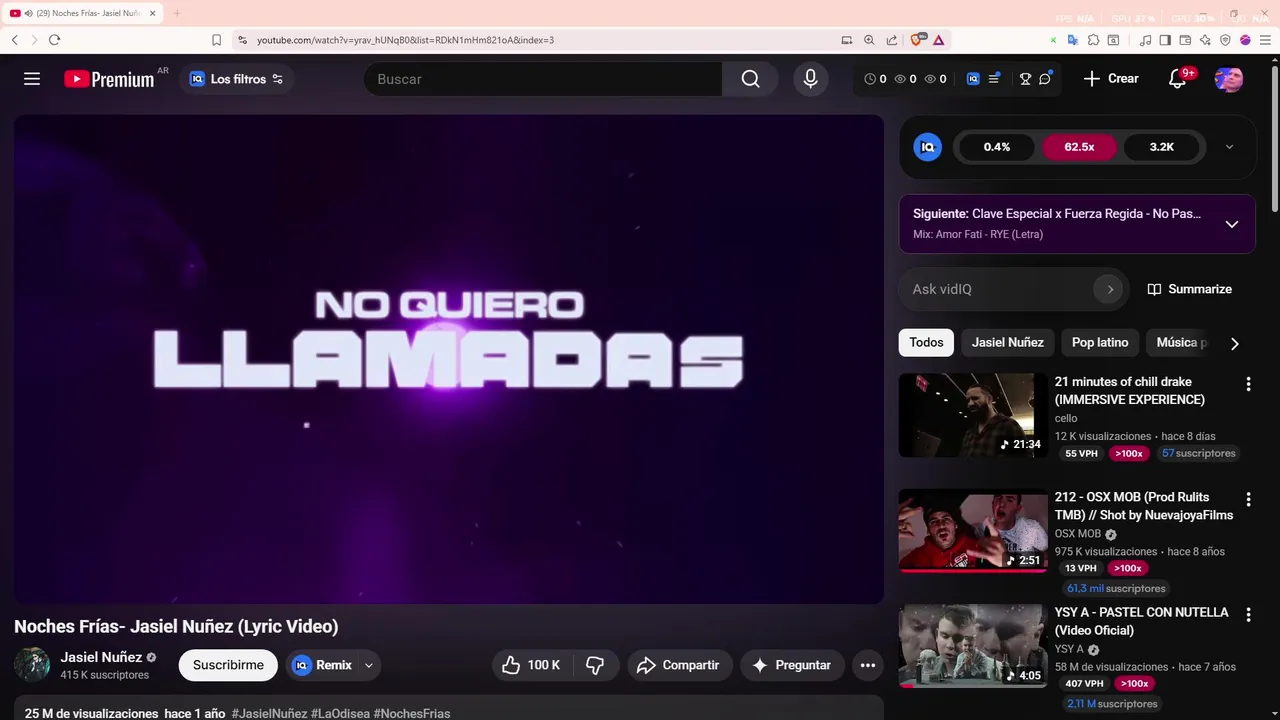Open Los filtros vidIQ filter settings
1280x720 pixels.
[x=237, y=79]
